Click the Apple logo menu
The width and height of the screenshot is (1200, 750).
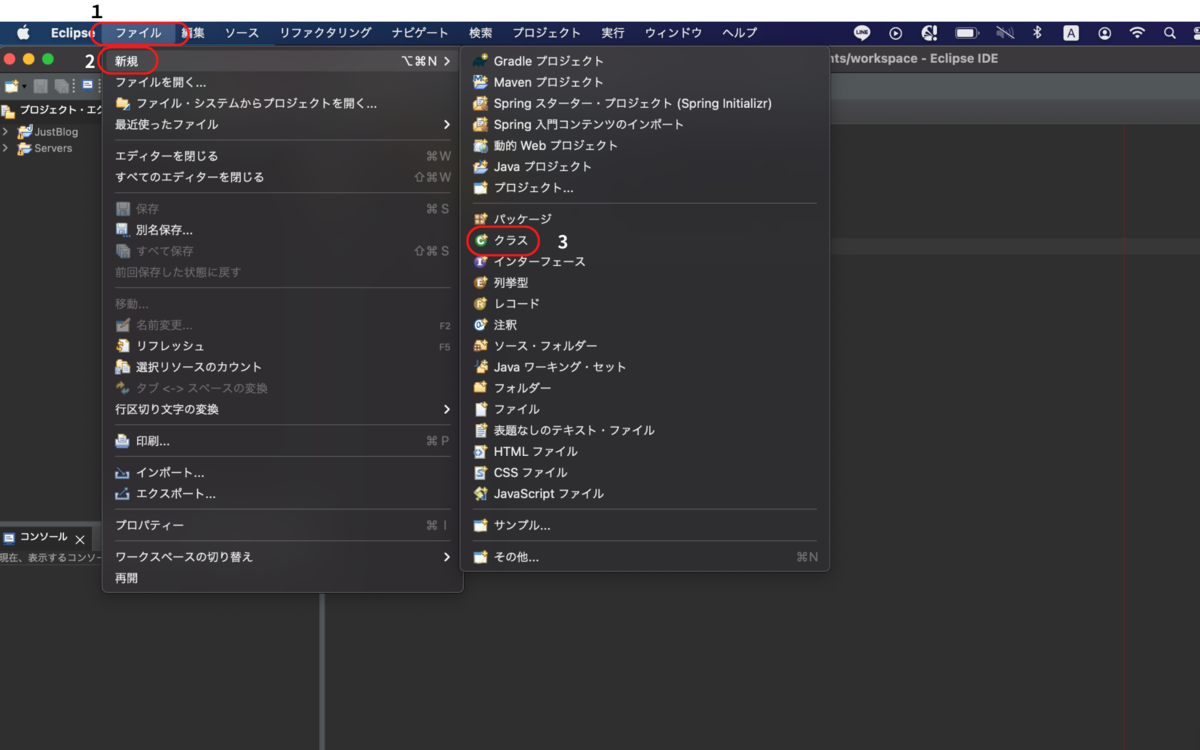23,33
